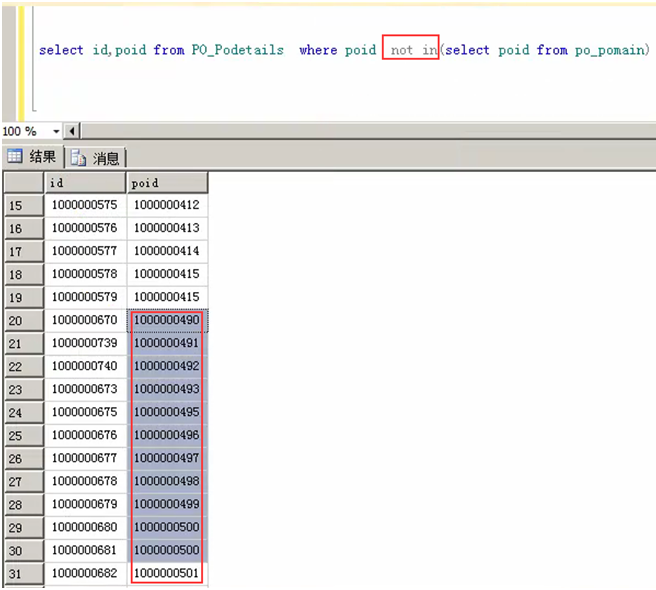Click poid cell 1000000501
Screen dimensions: 656x590
167,573
